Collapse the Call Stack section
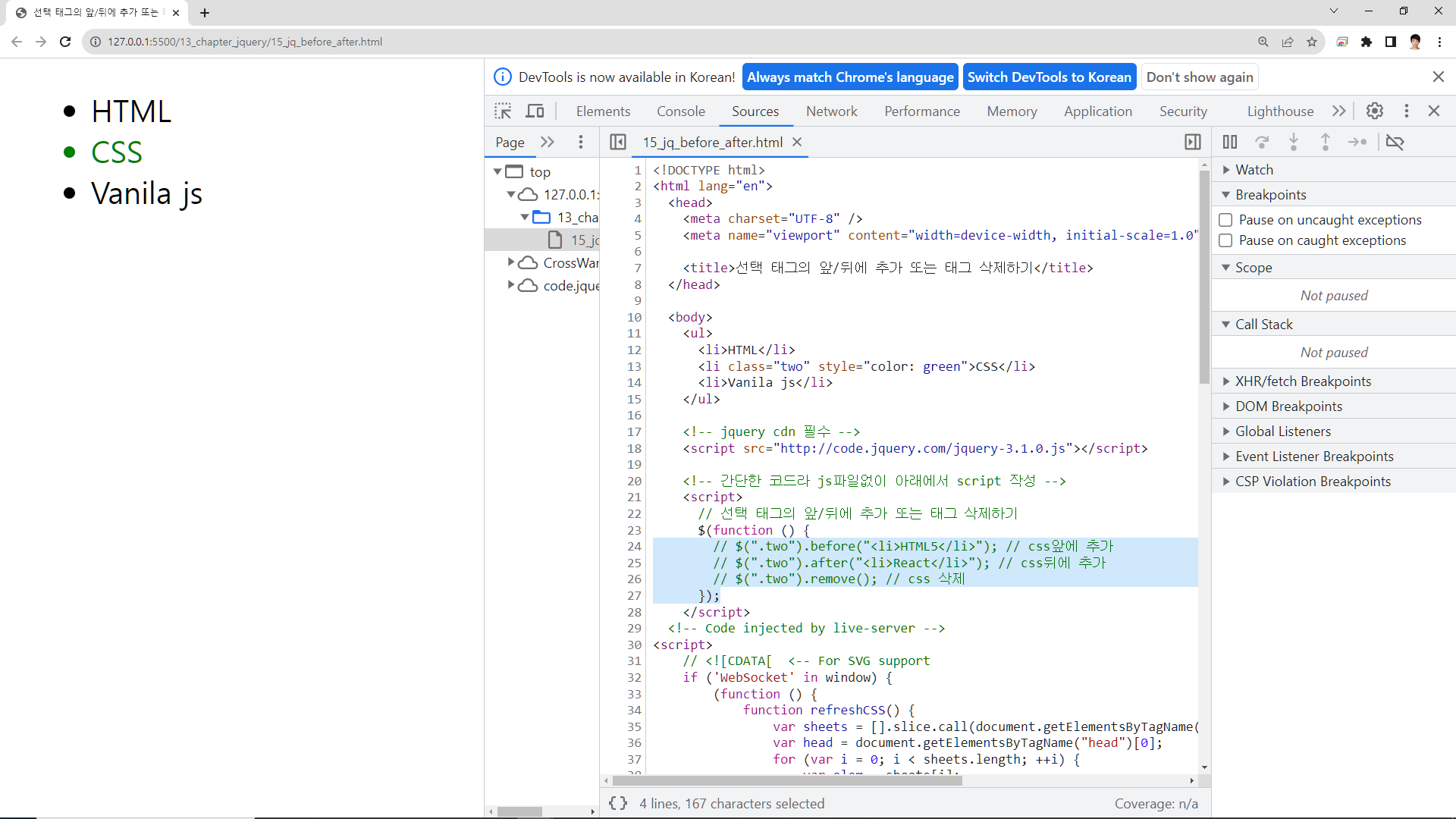1456x819 pixels. [x=1263, y=325]
